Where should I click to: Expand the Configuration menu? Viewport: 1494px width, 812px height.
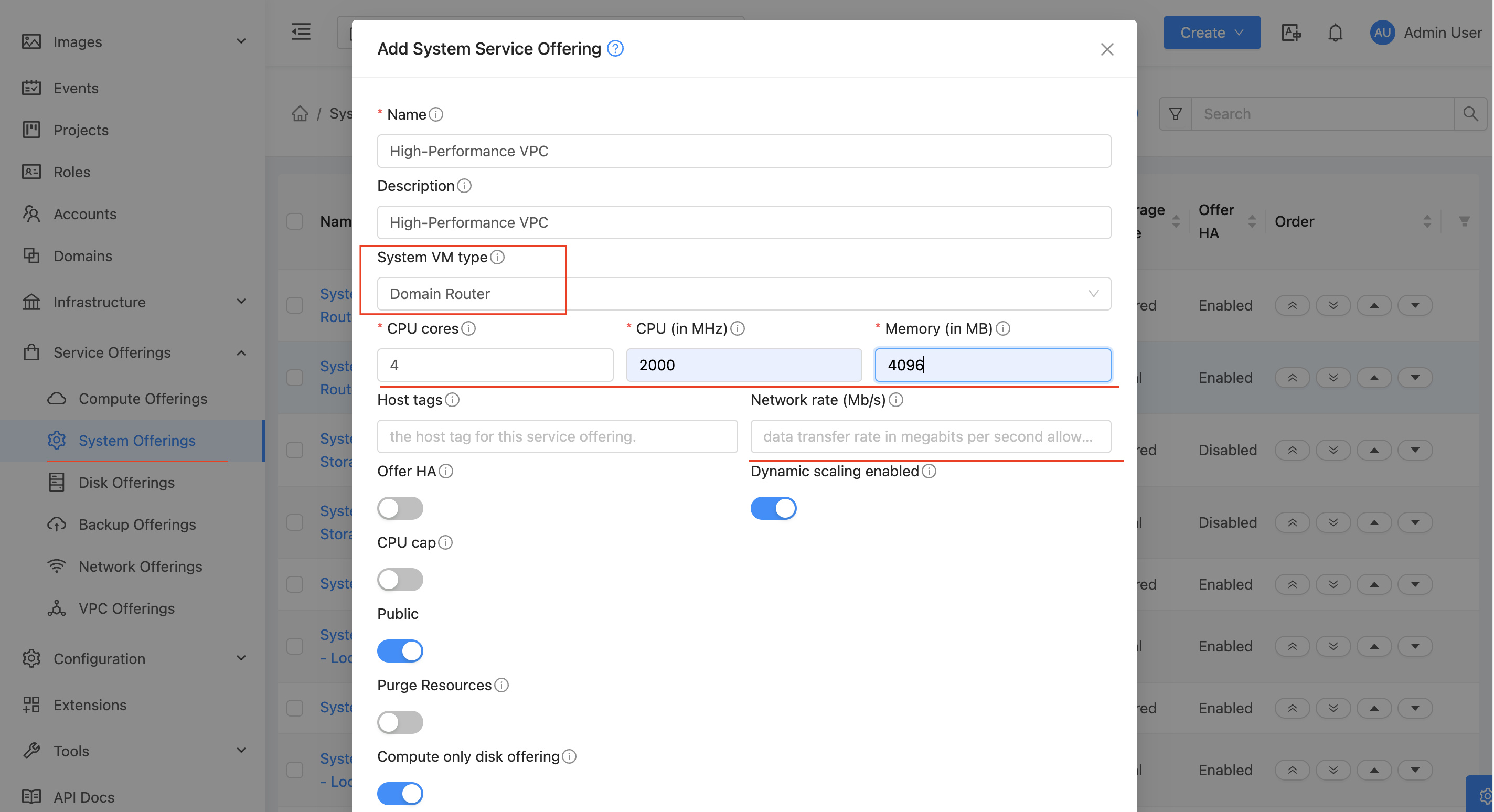[134, 658]
